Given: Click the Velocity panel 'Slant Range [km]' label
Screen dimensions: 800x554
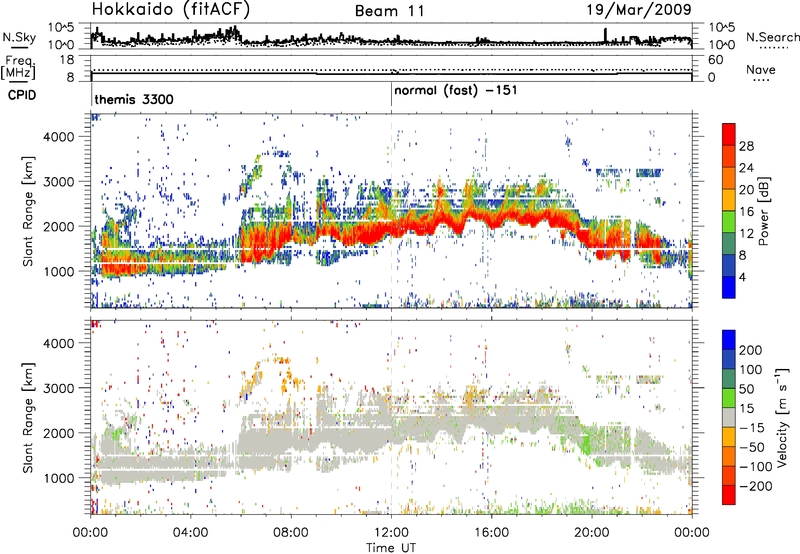Looking at the screenshot, I should coord(28,417).
